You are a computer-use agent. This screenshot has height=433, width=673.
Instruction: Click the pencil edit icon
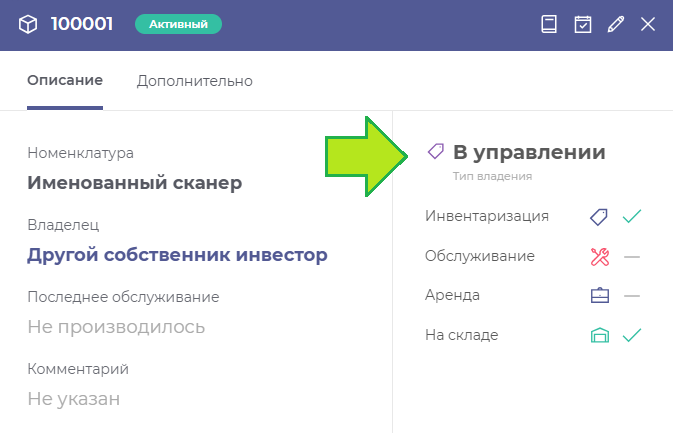point(615,25)
